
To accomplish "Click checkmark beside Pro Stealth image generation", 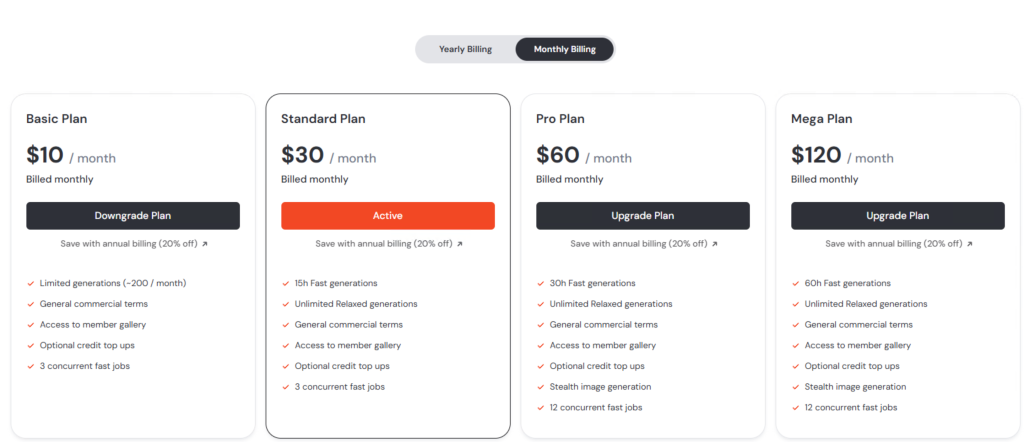I will tap(541, 387).
